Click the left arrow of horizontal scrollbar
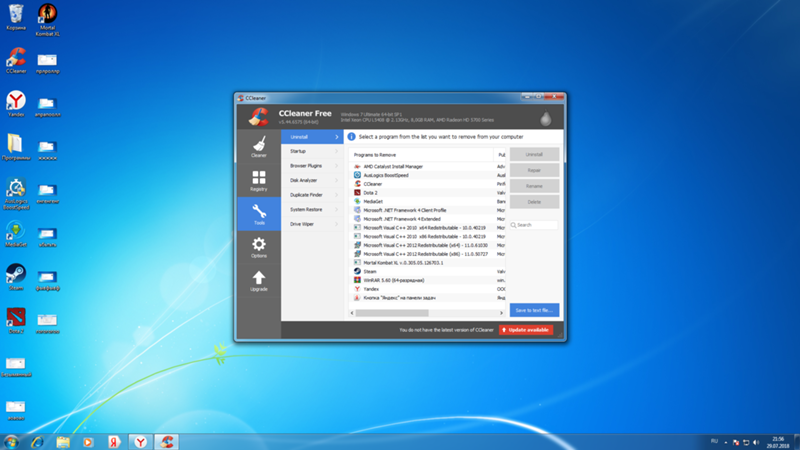 352,313
